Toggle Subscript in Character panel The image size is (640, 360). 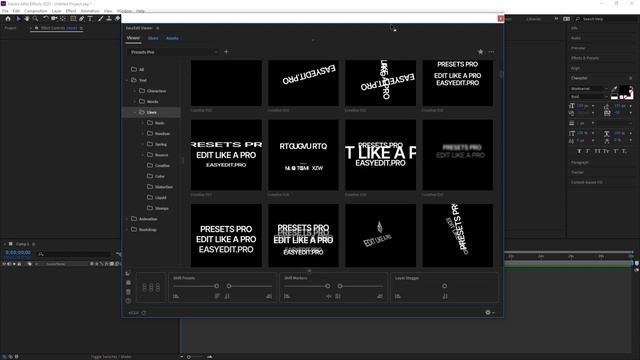(x=624, y=151)
